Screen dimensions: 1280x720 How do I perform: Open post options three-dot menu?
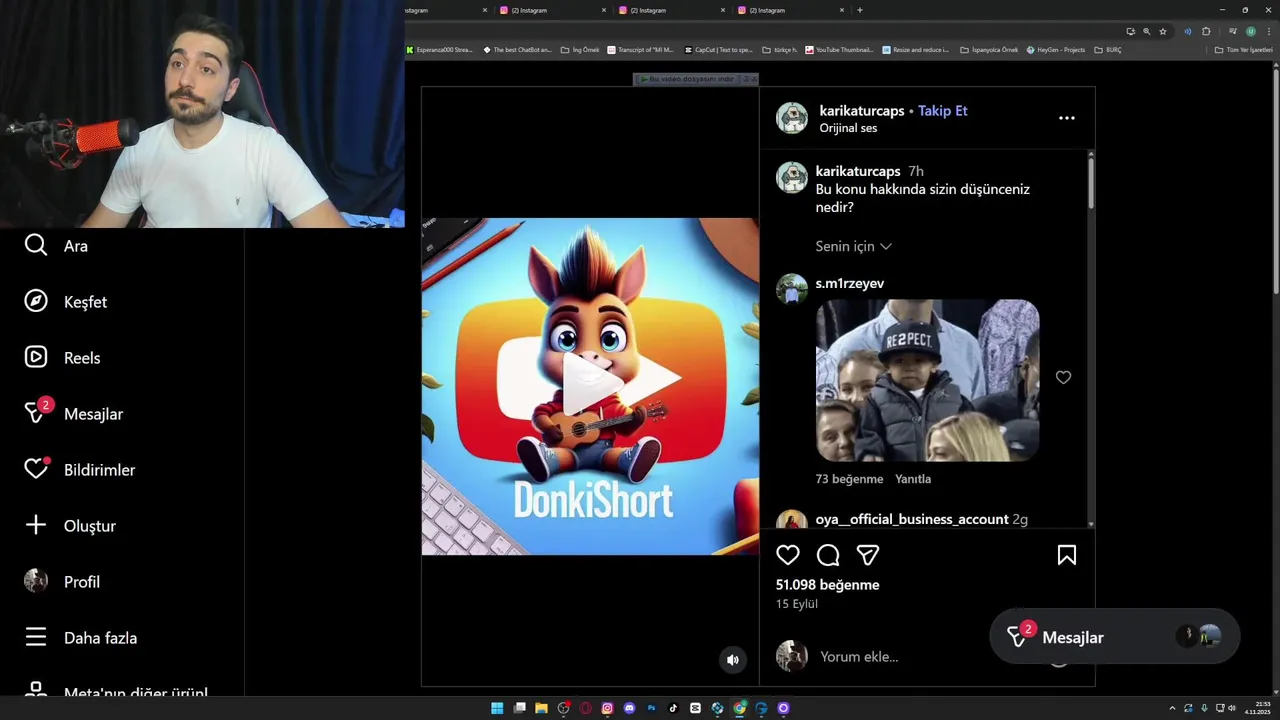point(1067,118)
